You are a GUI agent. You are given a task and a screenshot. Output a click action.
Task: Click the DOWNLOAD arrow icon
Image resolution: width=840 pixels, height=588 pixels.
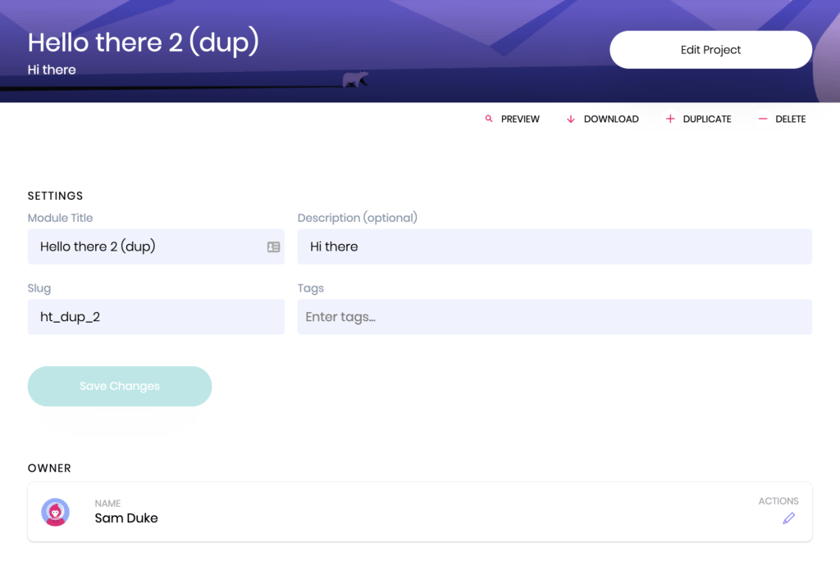click(x=571, y=119)
